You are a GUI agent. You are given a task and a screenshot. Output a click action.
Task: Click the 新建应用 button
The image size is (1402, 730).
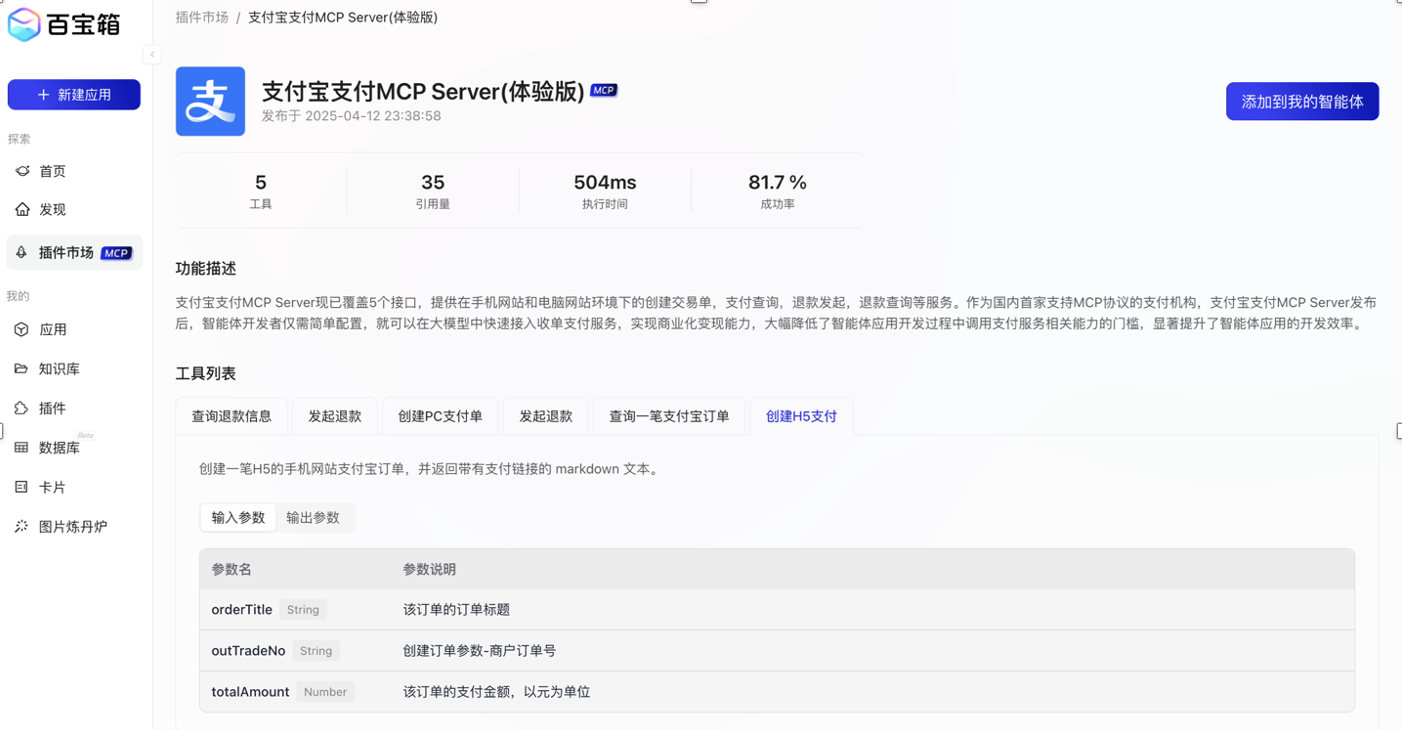click(x=74, y=95)
